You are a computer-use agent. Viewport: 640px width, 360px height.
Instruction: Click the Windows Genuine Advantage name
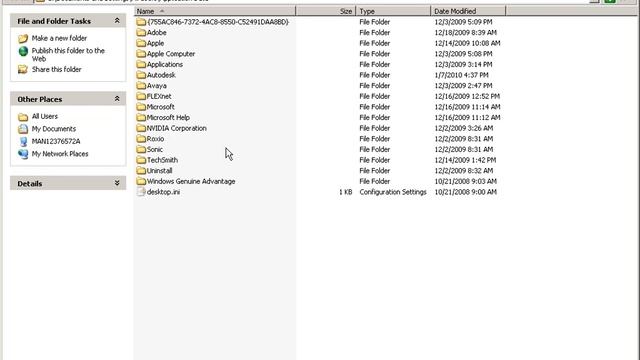click(191, 181)
